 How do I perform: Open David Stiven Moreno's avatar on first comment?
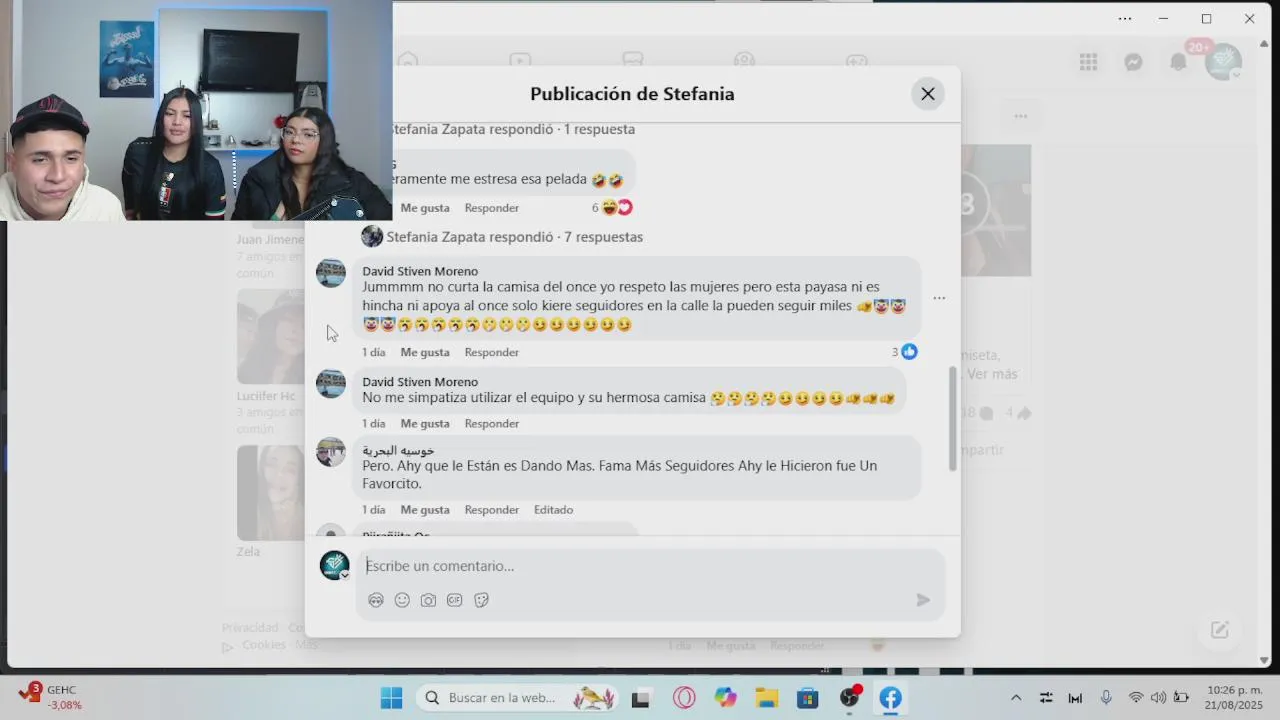[x=331, y=273]
